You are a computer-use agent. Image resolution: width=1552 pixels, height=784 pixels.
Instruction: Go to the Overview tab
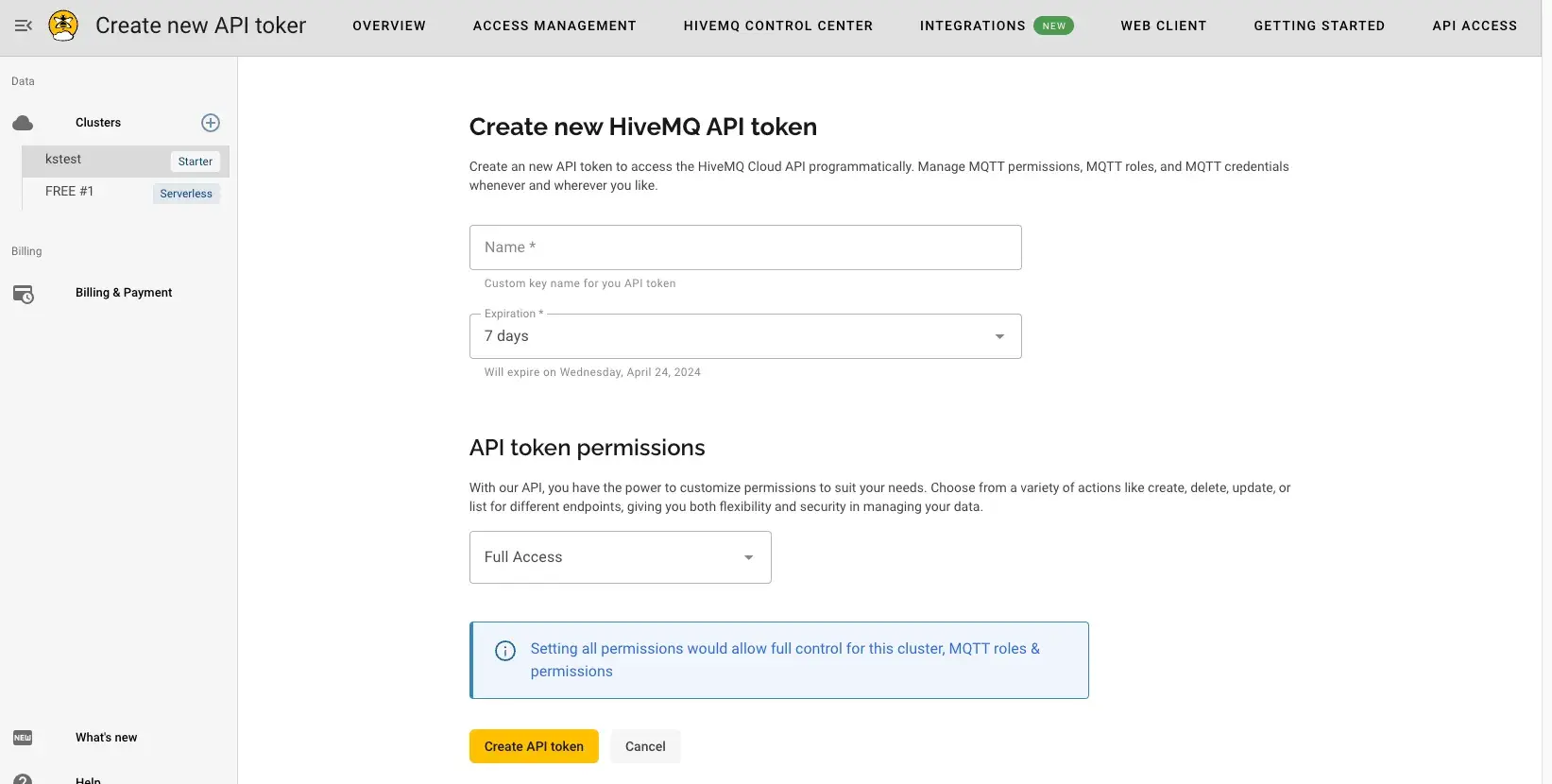pyautogui.click(x=389, y=26)
